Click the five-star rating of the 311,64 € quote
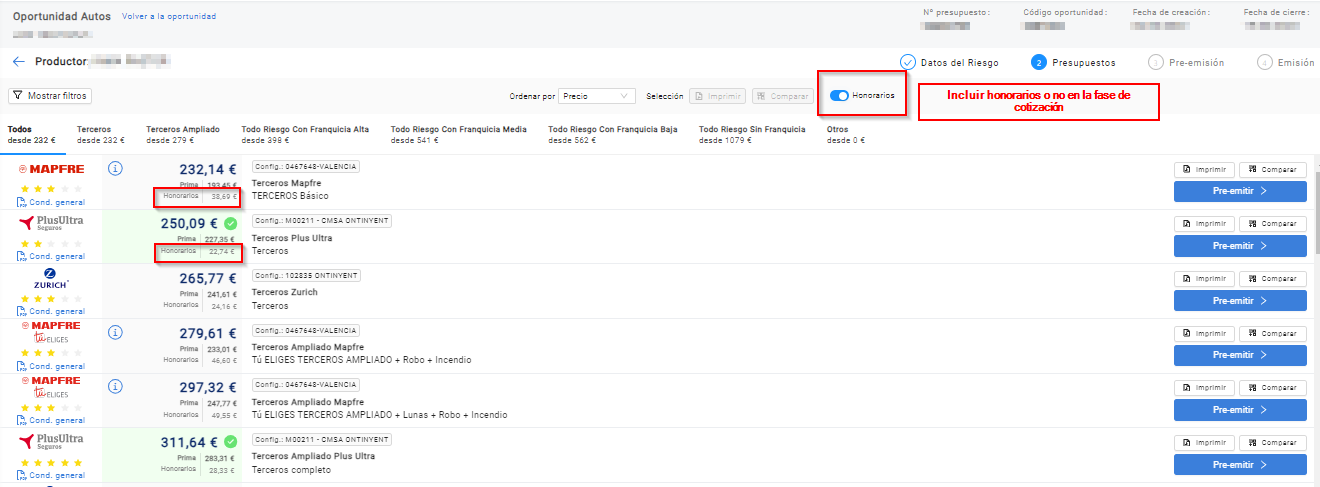The width and height of the screenshot is (1320, 487). 51,462
